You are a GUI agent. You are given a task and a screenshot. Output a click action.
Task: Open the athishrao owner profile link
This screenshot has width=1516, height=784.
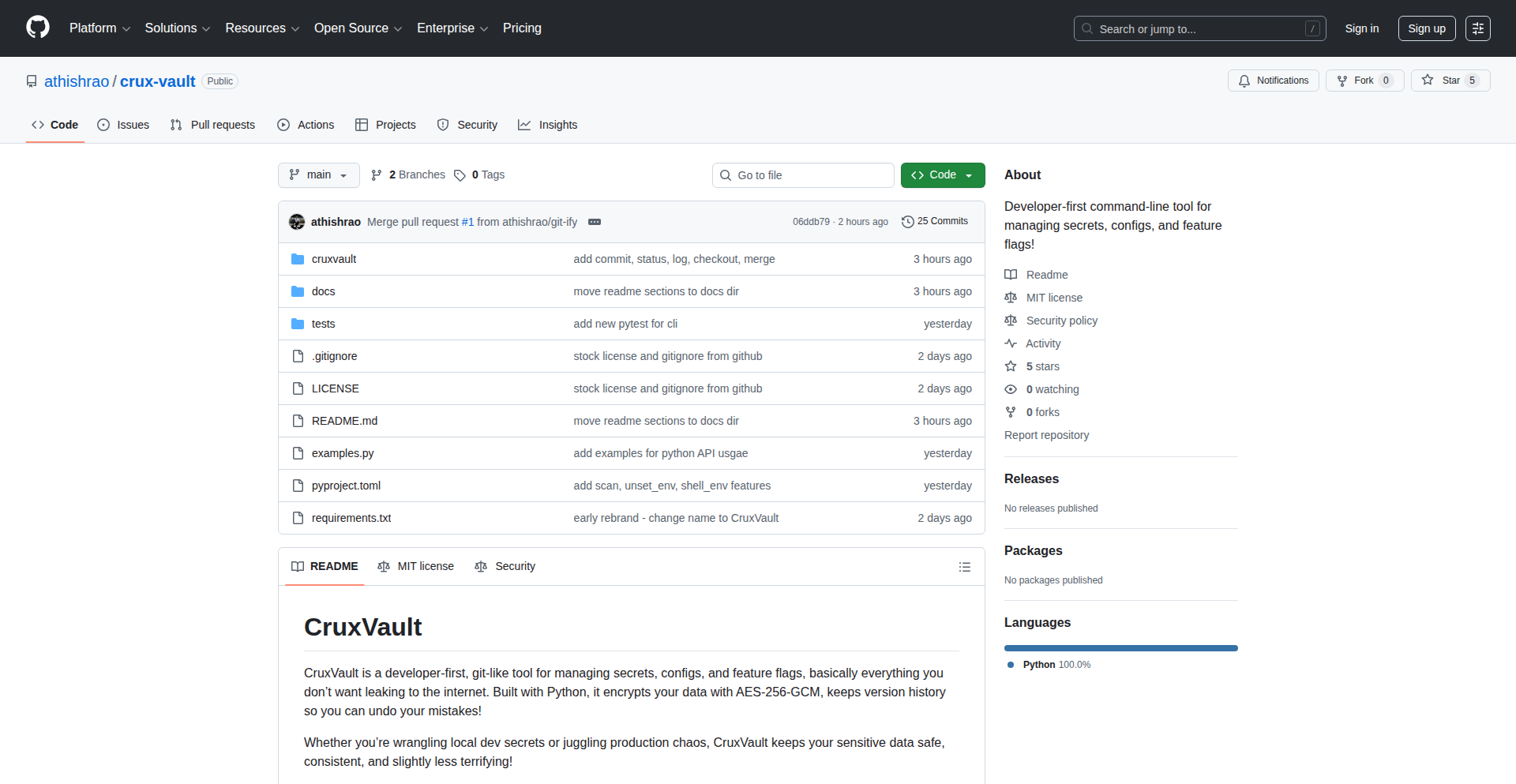click(77, 81)
